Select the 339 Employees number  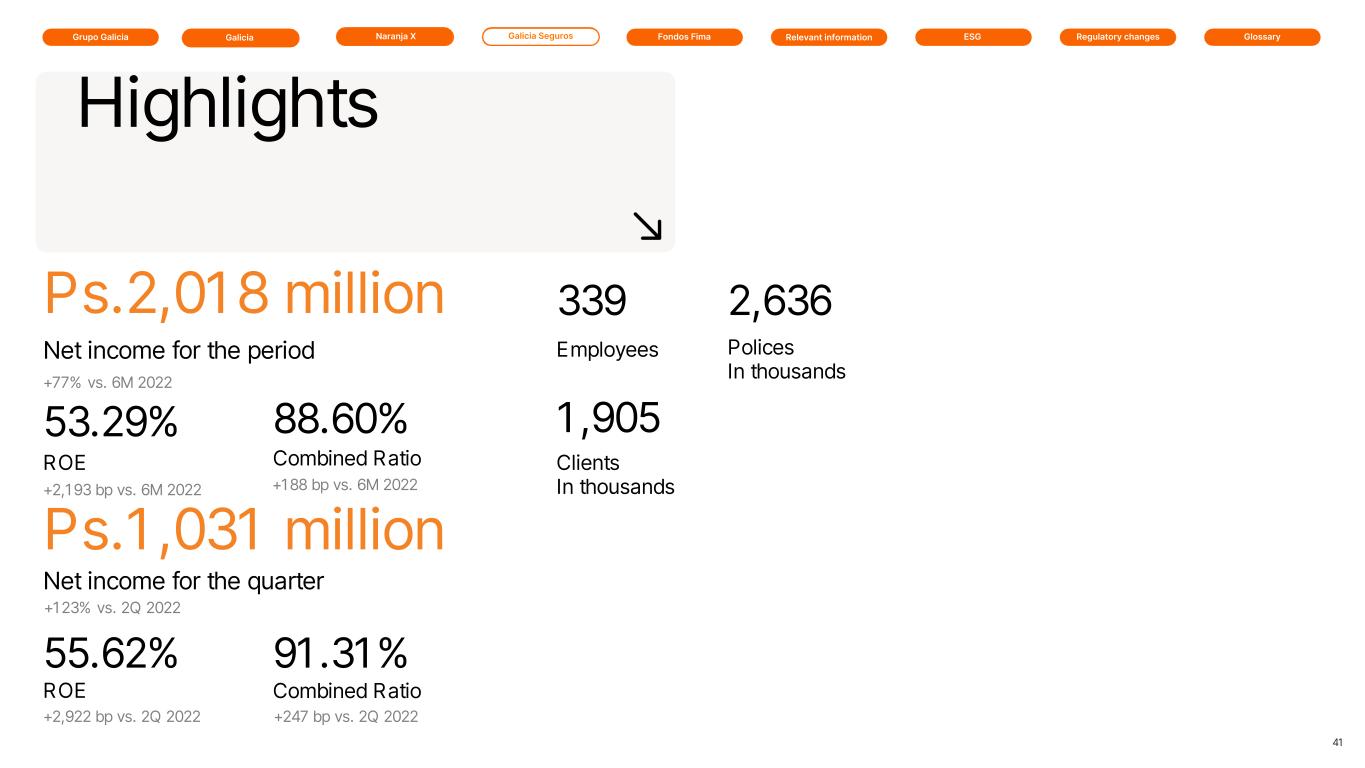click(591, 301)
